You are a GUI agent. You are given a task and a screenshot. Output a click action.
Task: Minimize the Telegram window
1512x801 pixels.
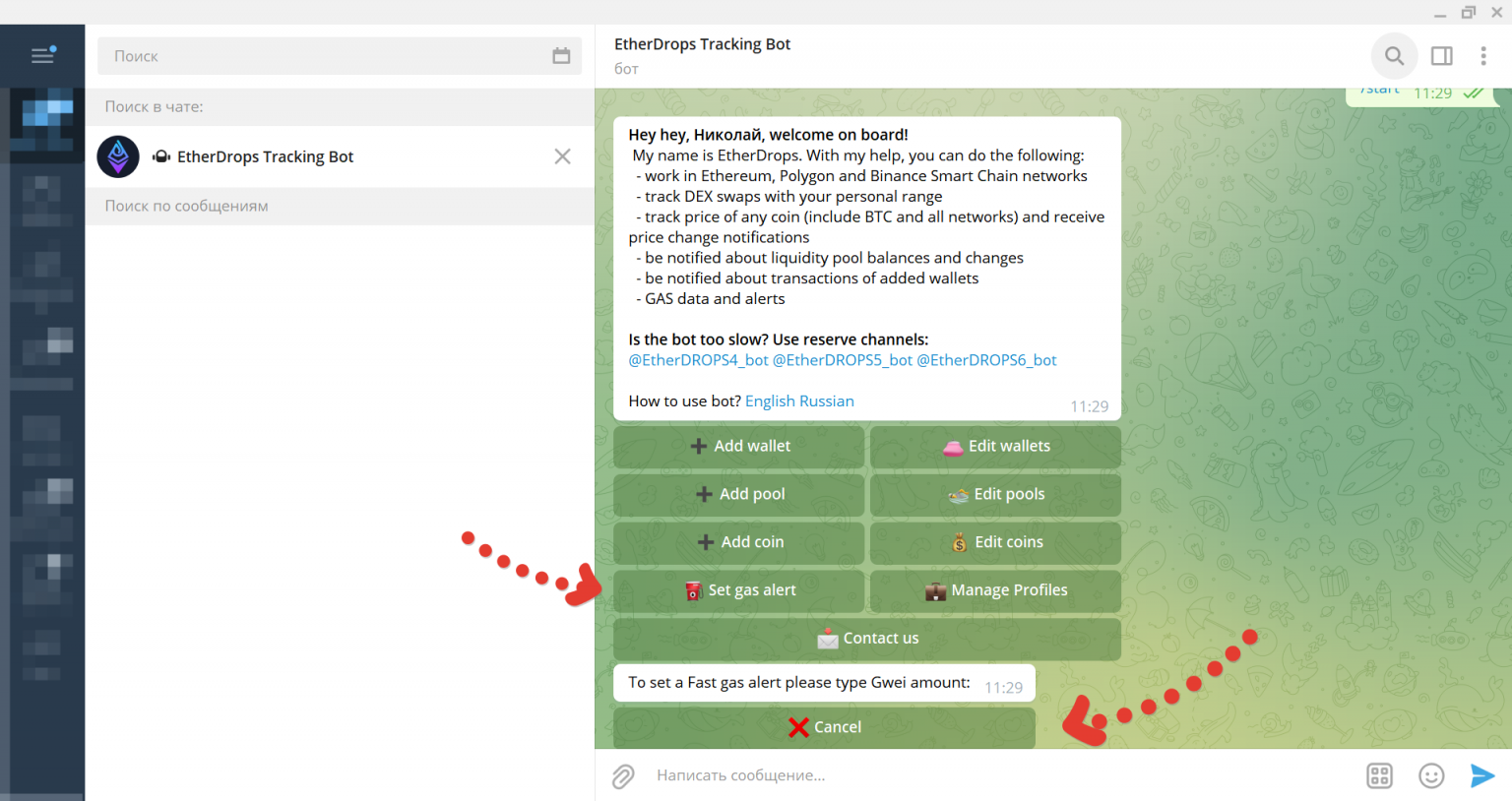pos(1439,13)
